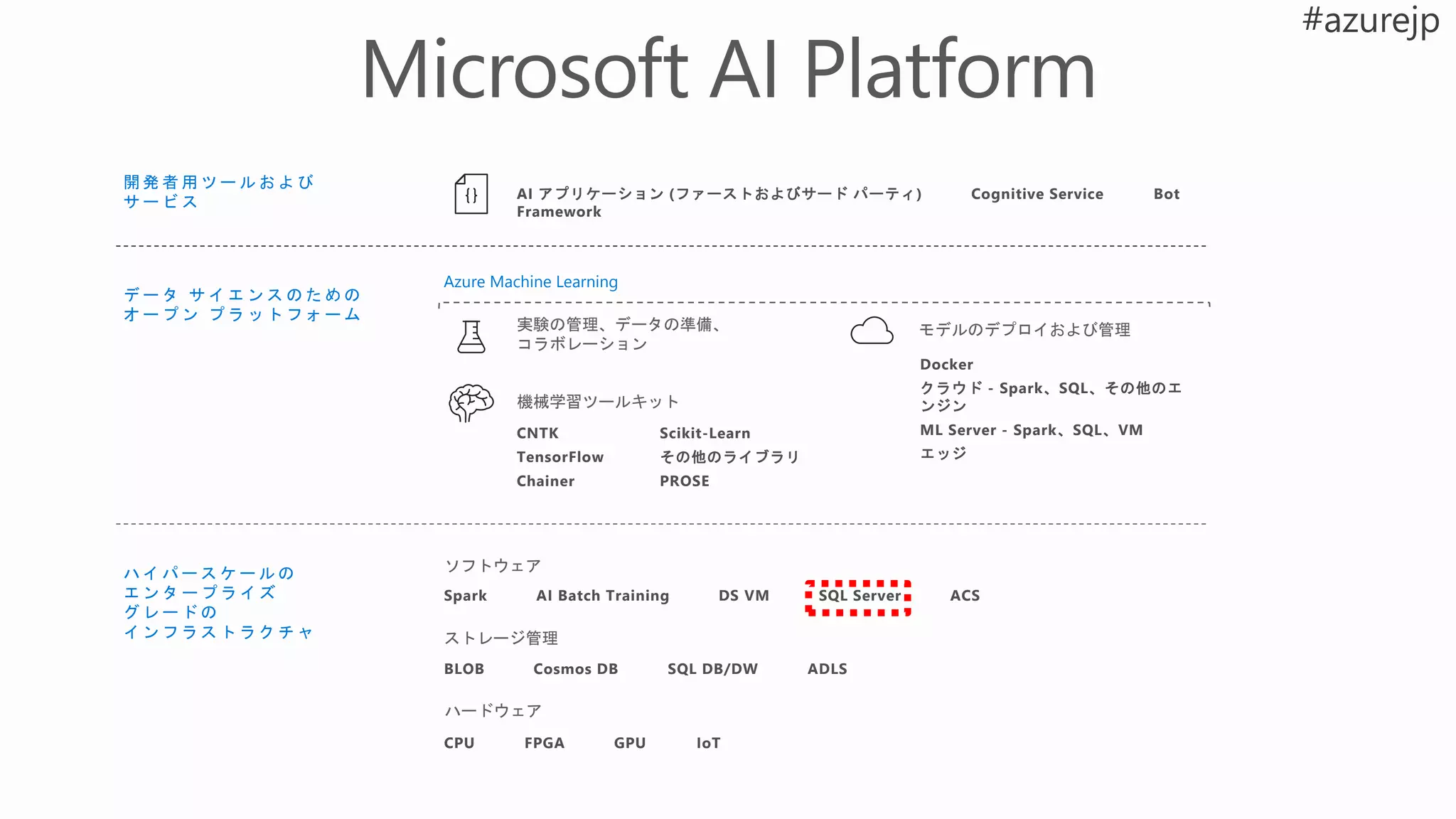The height and width of the screenshot is (819, 1456).
Task: Select the ACS item
Action: (x=965, y=596)
